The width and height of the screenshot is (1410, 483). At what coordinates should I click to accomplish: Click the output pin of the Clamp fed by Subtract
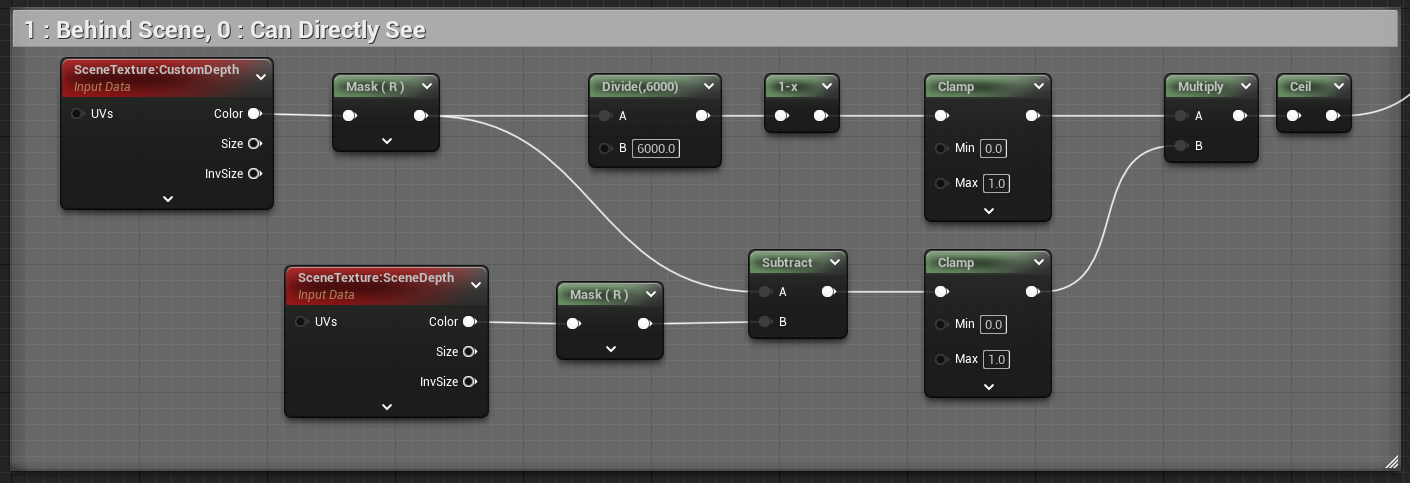coord(1033,292)
